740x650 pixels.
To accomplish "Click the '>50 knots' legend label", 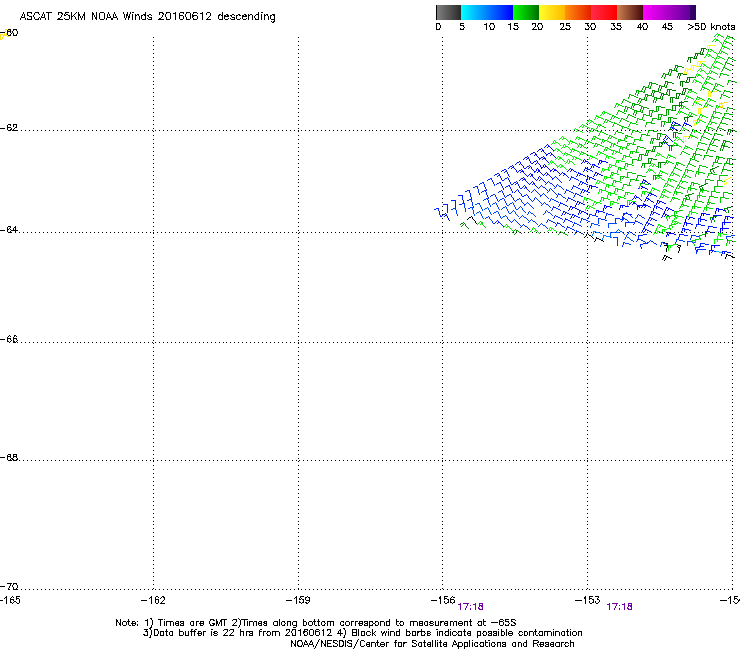I will tap(711, 27).
